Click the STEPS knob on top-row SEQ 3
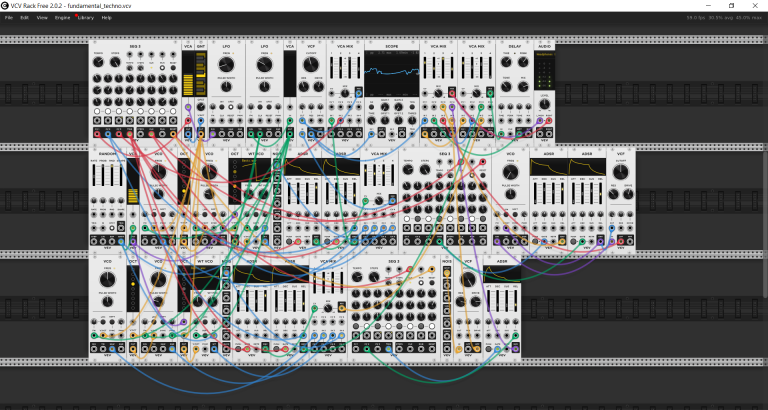768x410 pixels. [x=115, y=62]
